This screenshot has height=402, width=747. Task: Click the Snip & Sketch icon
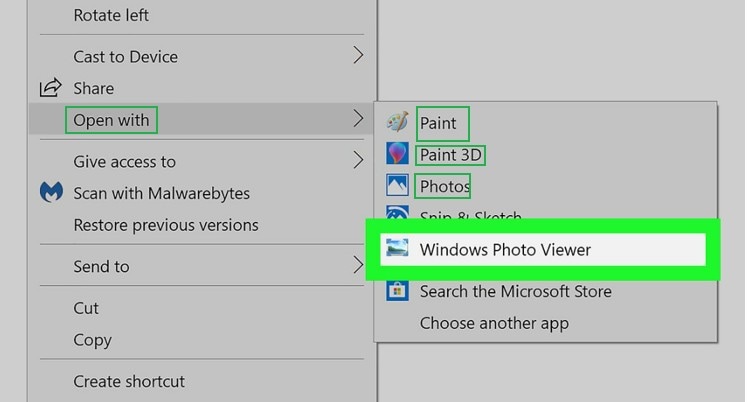click(397, 213)
